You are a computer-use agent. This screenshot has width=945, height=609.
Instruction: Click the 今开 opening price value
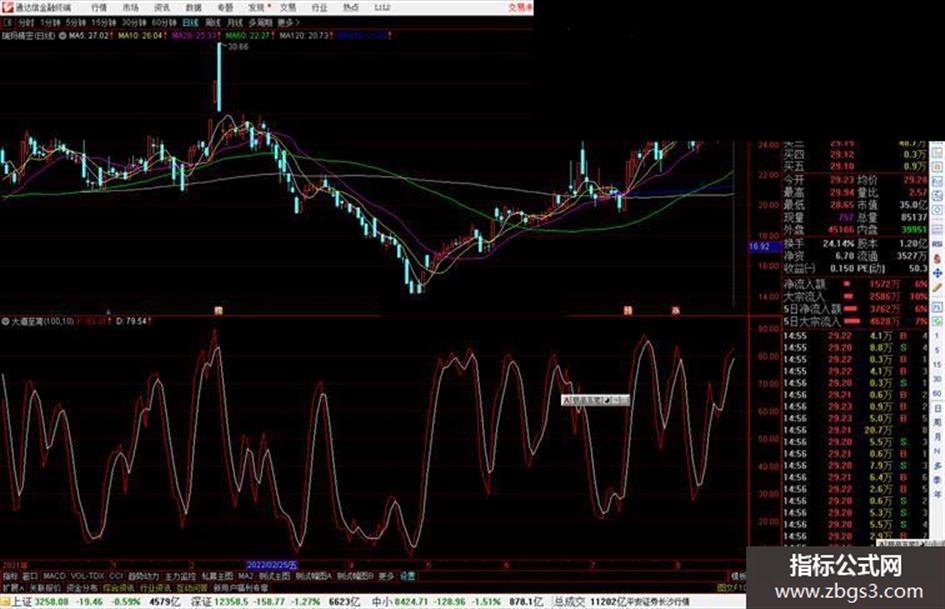coord(841,180)
